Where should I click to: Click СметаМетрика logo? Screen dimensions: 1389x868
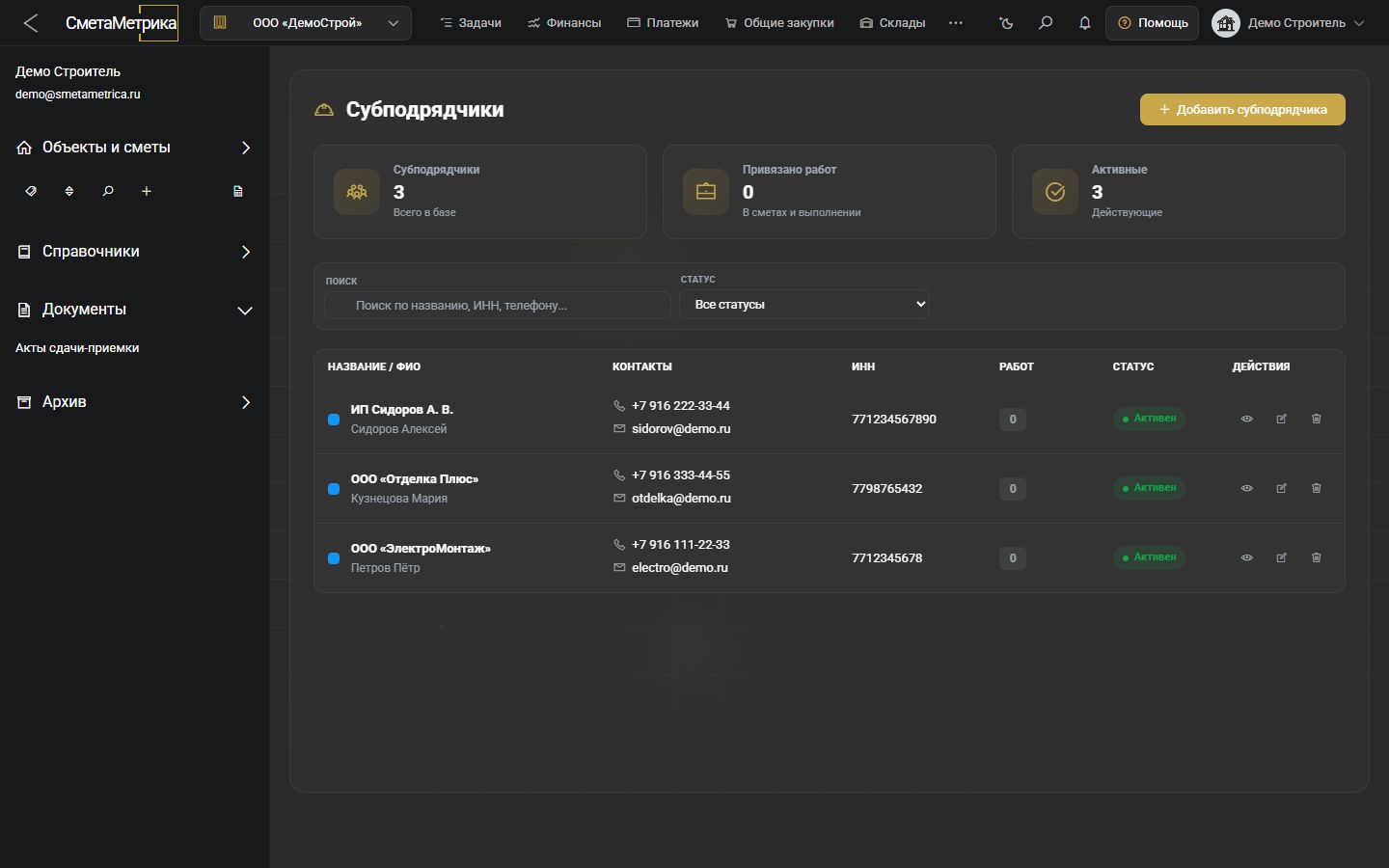click(x=122, y=23)
